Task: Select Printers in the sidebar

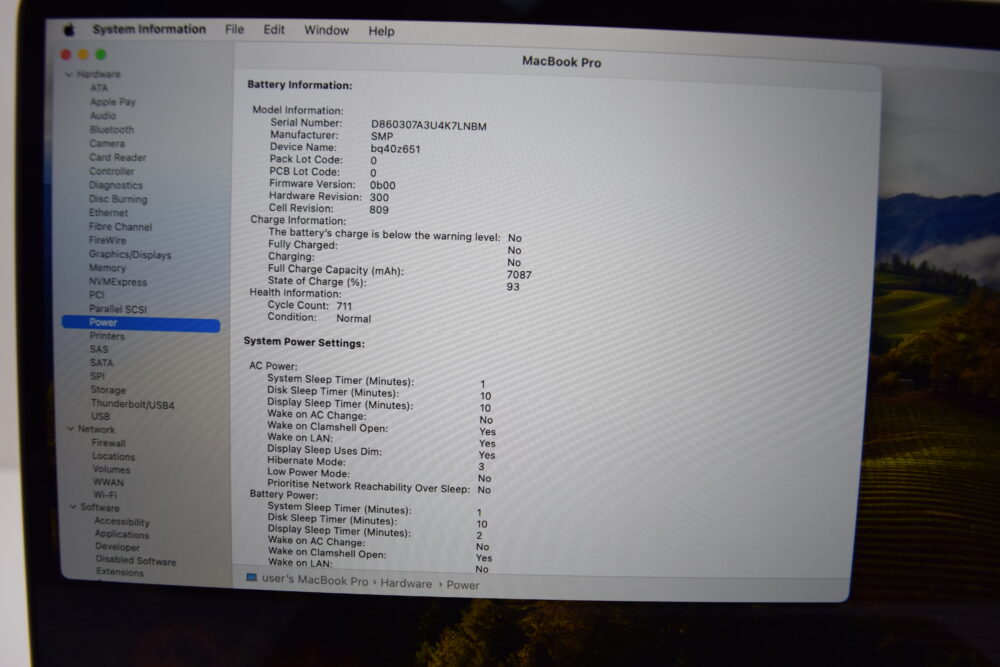Action: pyautogui.click(x=107, y=336)
